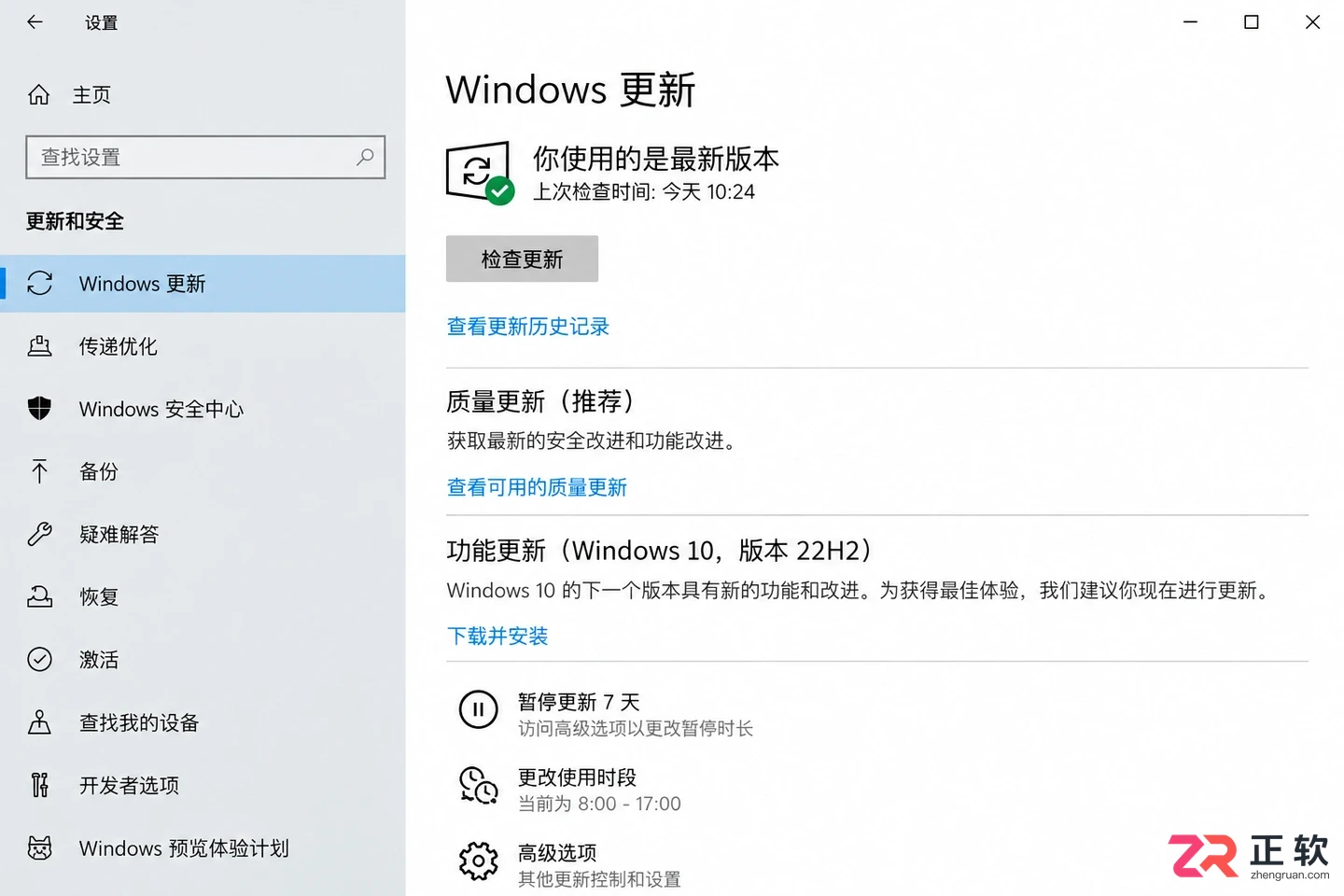Open 疑难解答 page

[203, 534]
